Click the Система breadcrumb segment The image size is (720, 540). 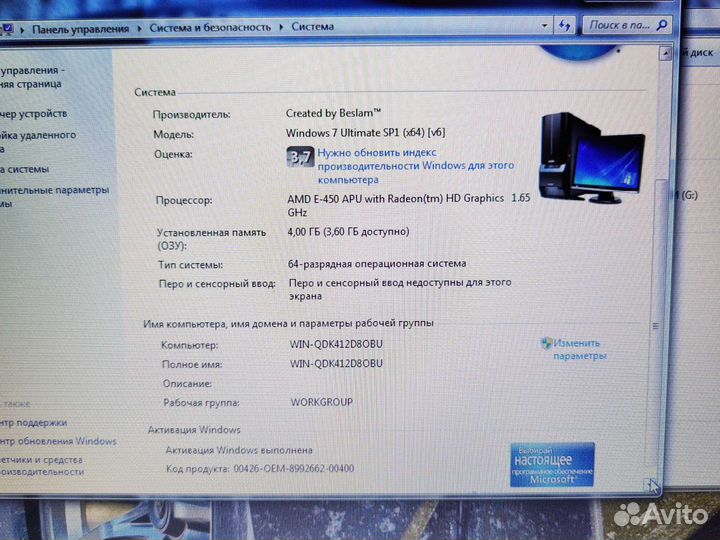coord(312,27)
